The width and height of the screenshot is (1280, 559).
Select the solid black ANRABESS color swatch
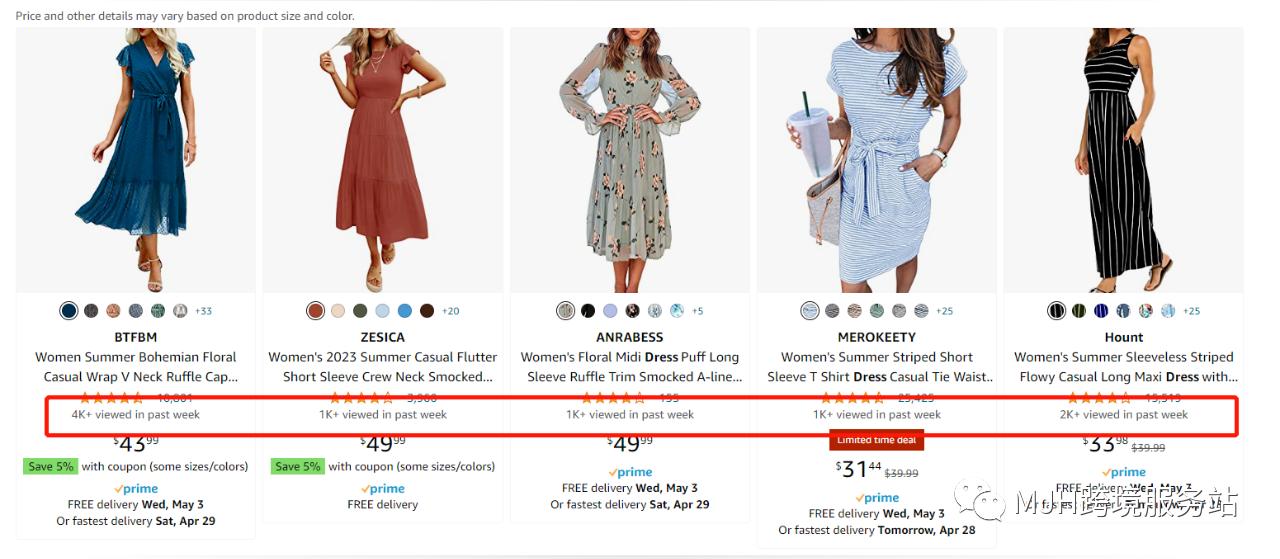point(588,311)
